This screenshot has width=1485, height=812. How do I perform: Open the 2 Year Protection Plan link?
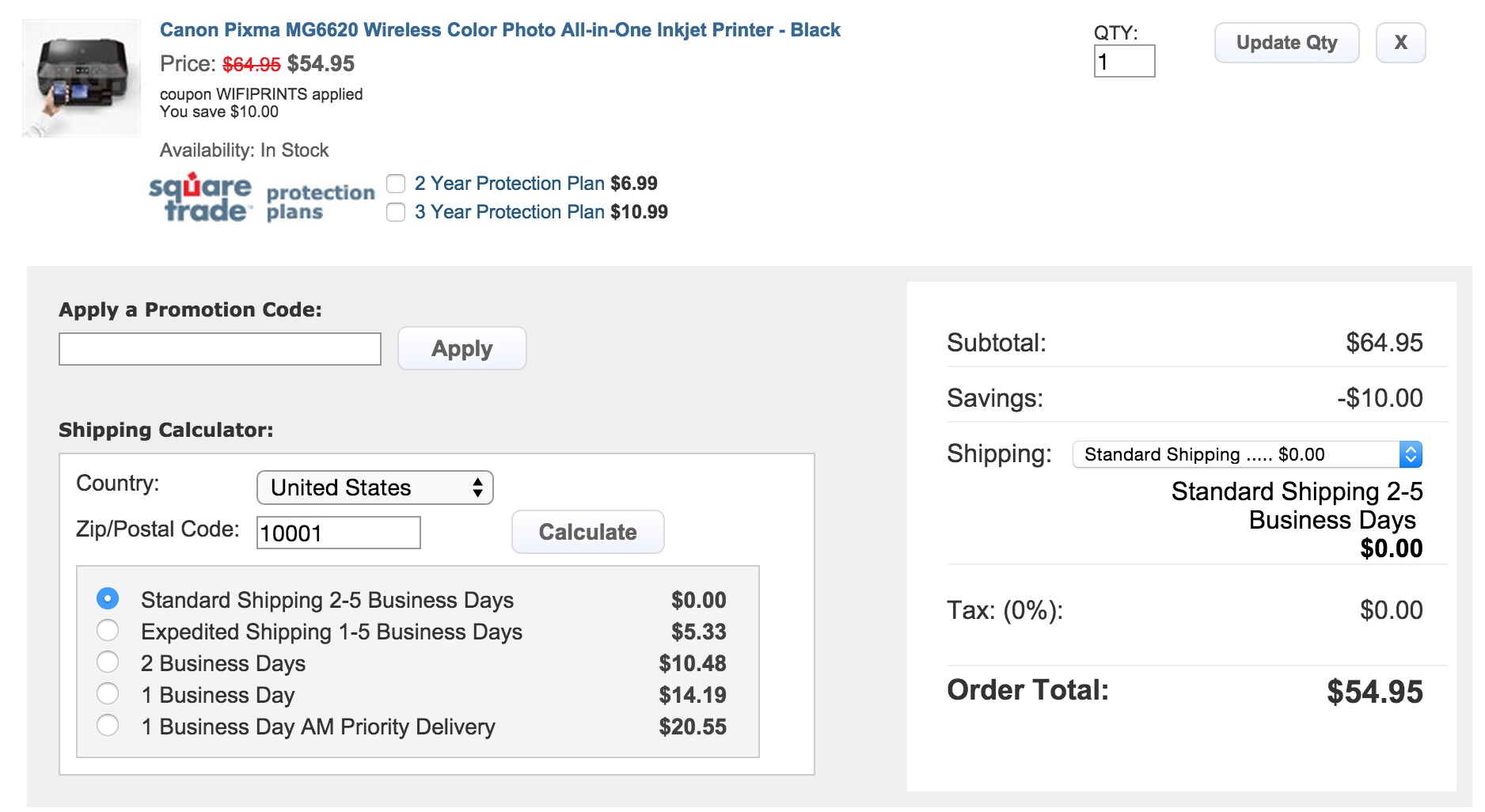coord(510,184)
